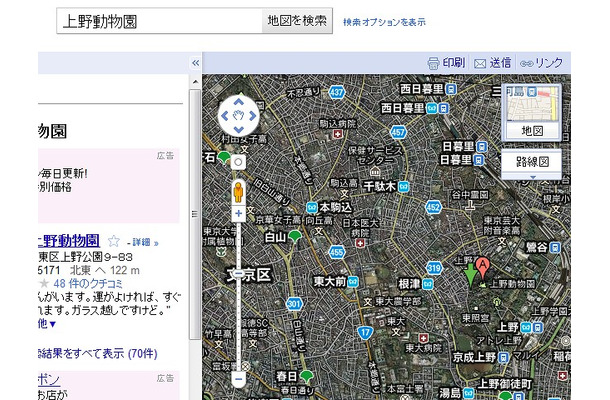Click the Street View pegman icon
Screen dimensions: 610x400
[x=238, y=191]
